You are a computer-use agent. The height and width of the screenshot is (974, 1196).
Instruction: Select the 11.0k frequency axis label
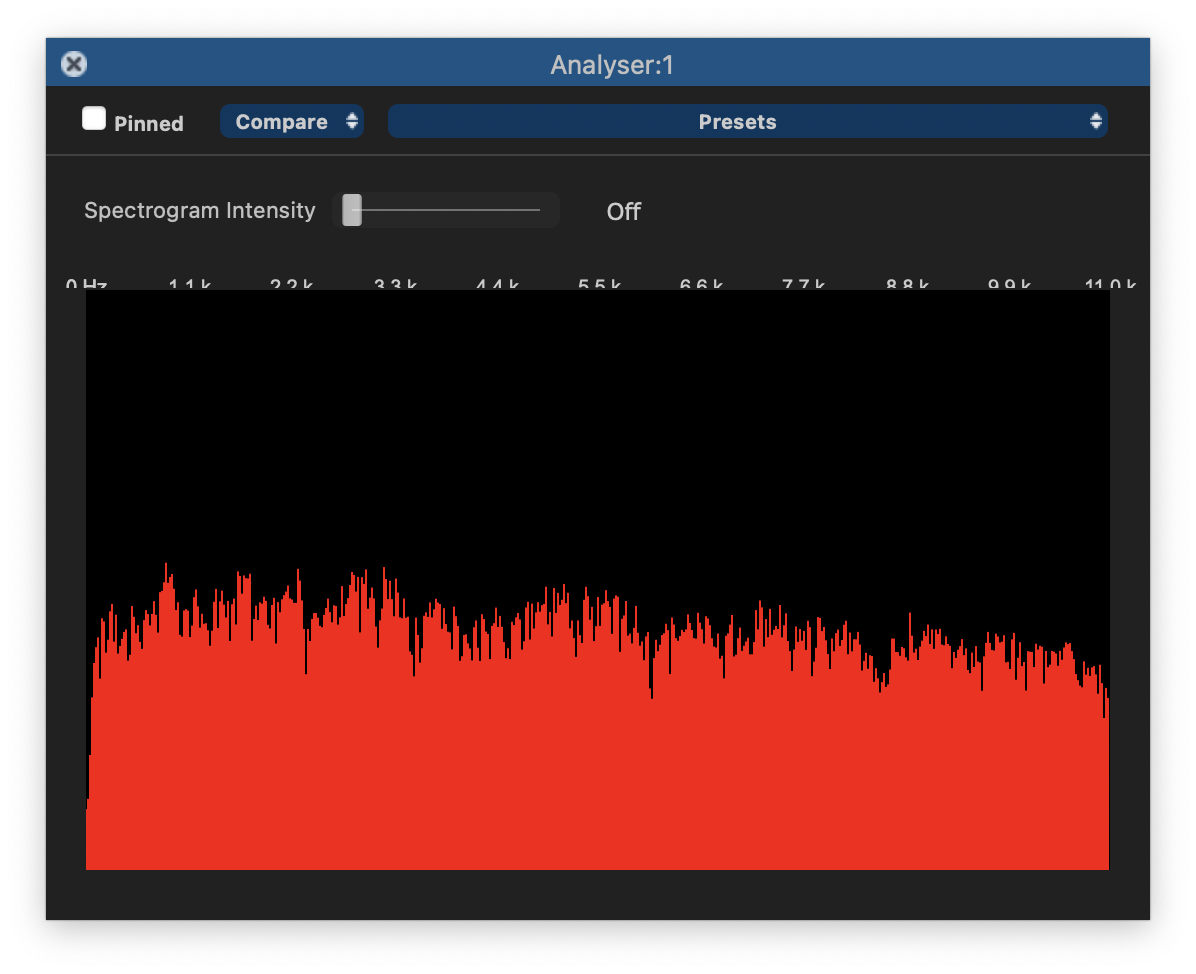(1110, 285)
